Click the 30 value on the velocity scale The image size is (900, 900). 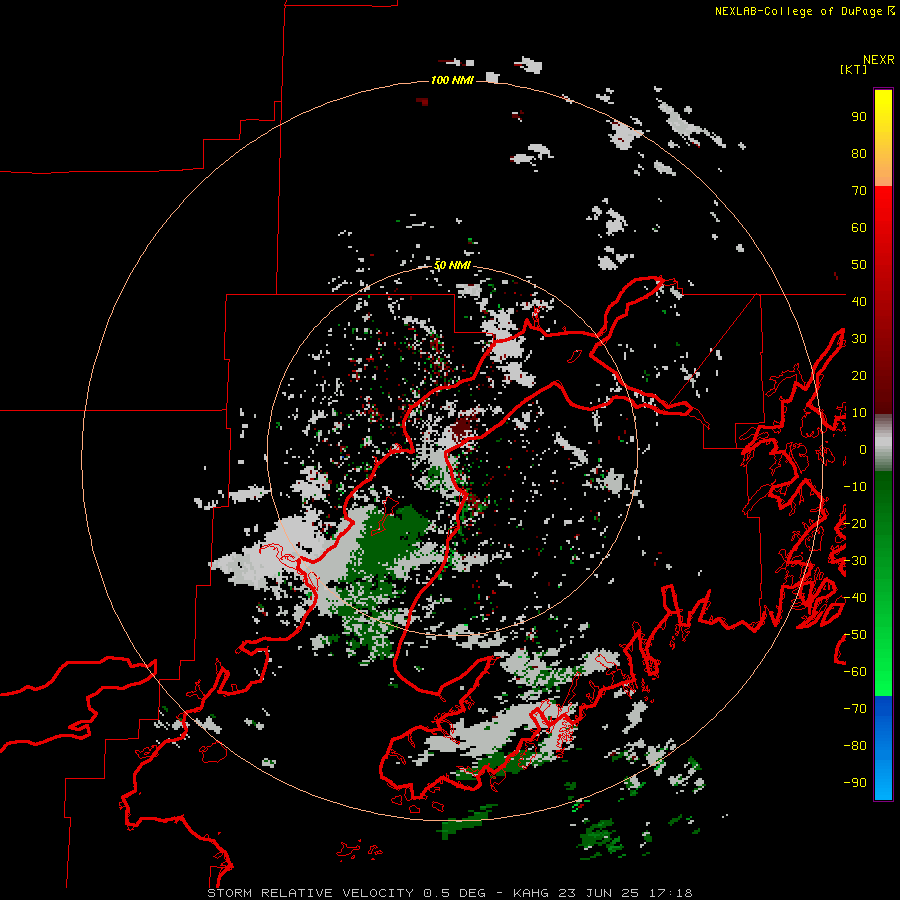pyautogui.click(x=859, y=339)
